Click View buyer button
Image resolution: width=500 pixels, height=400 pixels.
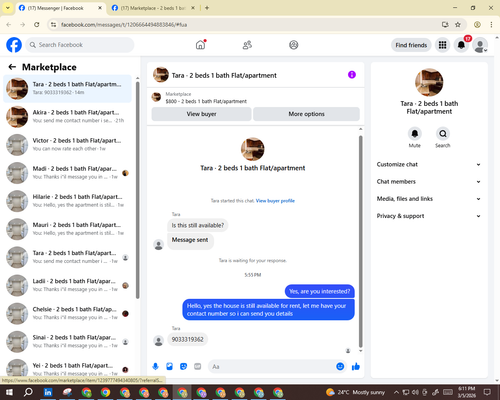tap(201, 114)
